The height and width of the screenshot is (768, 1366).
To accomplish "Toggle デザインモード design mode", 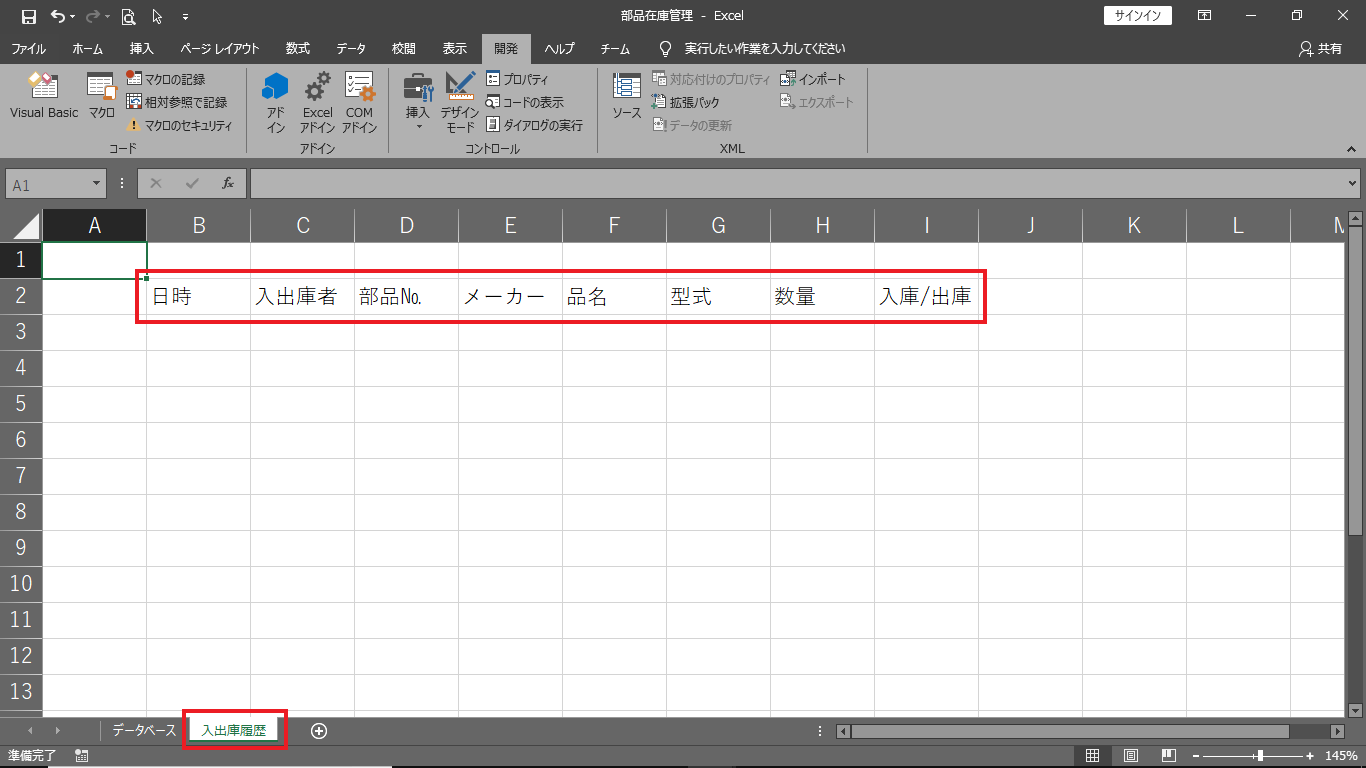I will coord(460,103).
